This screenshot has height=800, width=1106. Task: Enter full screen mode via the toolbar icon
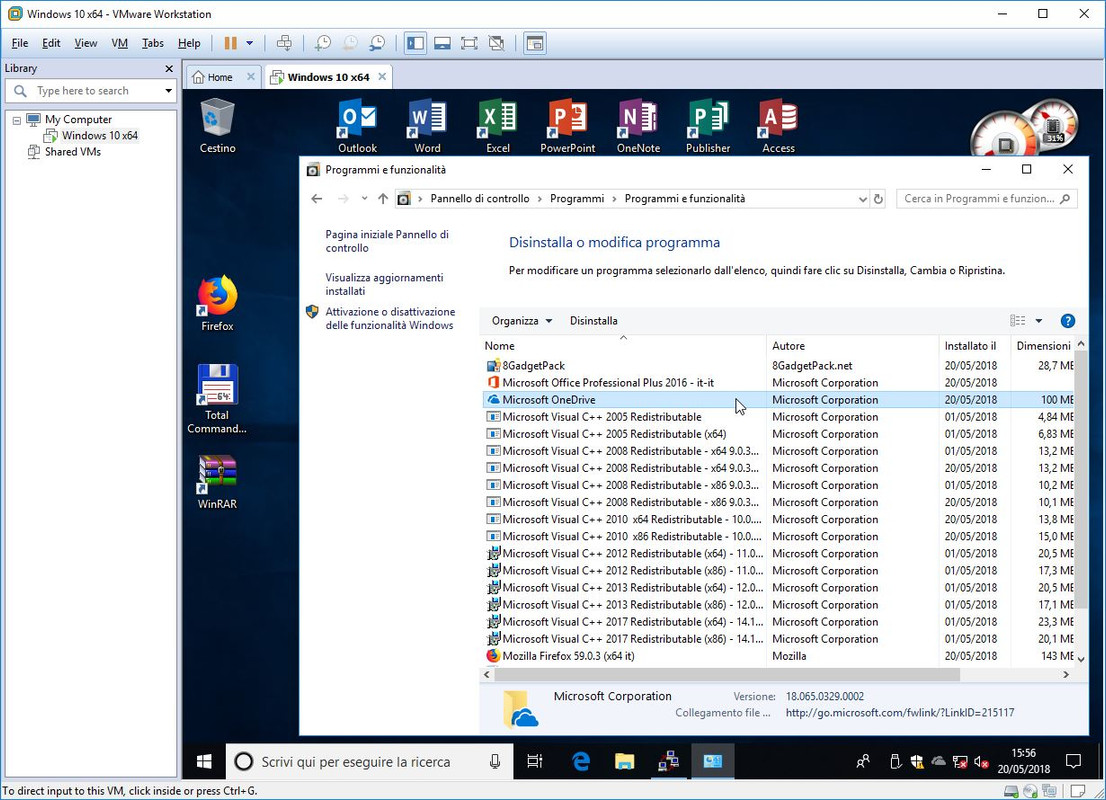tap(469, 43)
